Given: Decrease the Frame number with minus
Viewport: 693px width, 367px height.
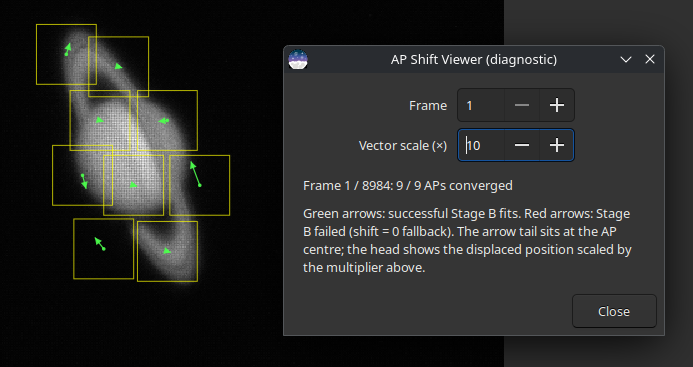Looking at the screenshot, I should coord(522,105).
